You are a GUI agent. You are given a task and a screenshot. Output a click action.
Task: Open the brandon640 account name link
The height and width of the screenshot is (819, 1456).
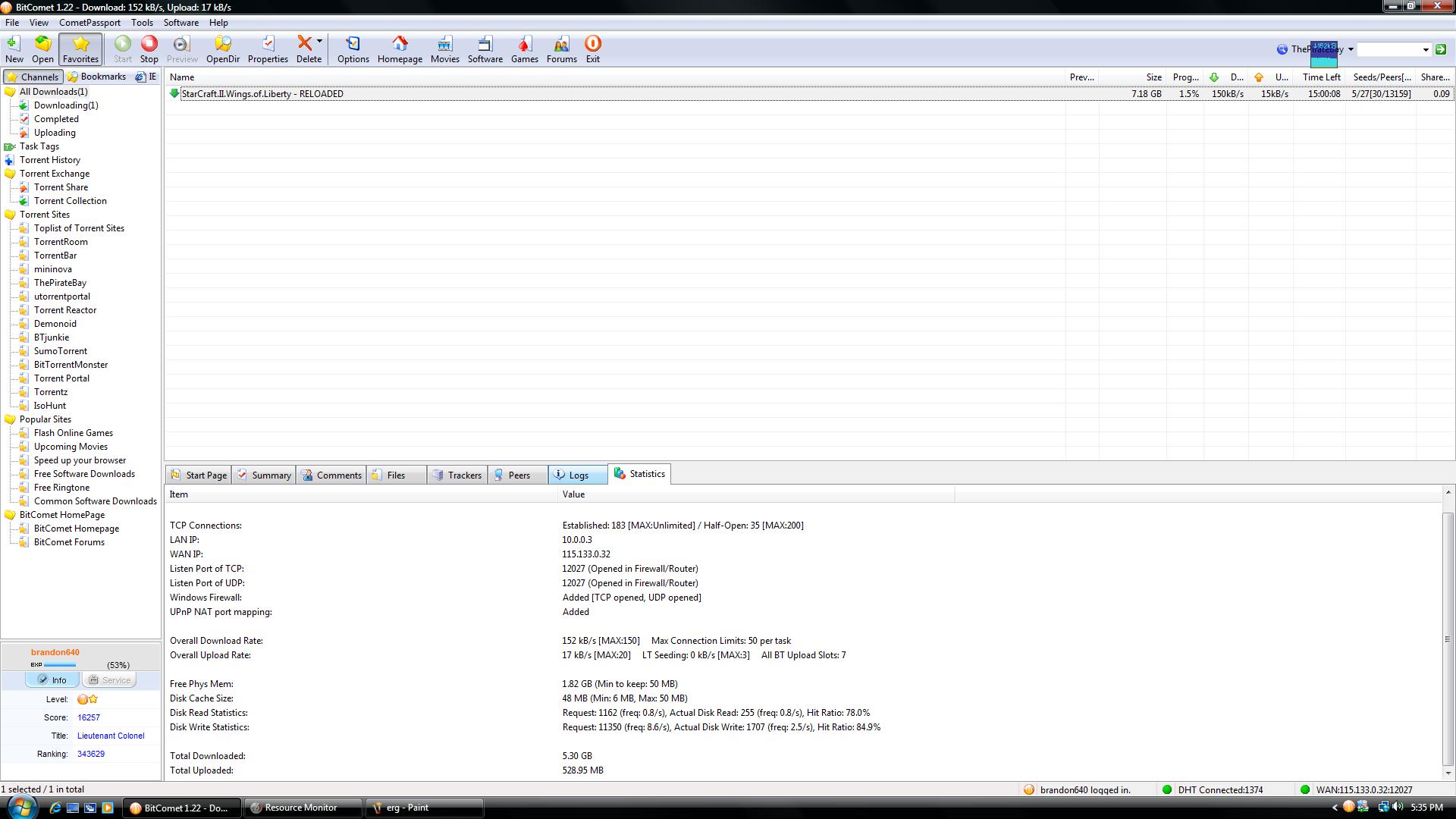[x=55, y=652]
